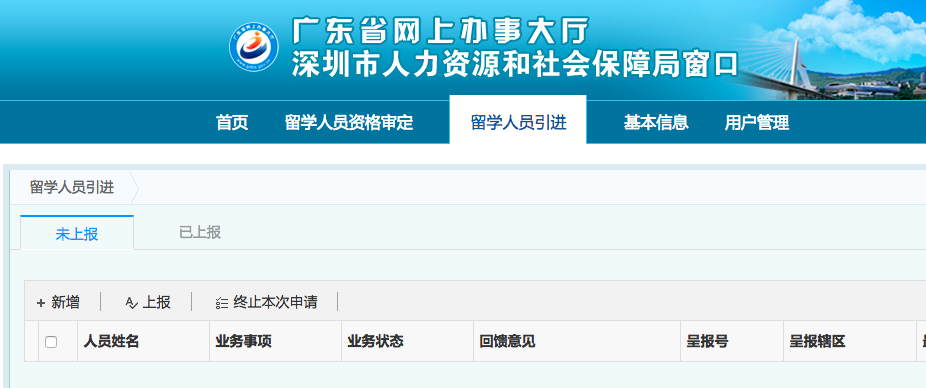Click the 广东省网上办事大厅 header title
Screen dimensions: 926x388
click(441, 30)
